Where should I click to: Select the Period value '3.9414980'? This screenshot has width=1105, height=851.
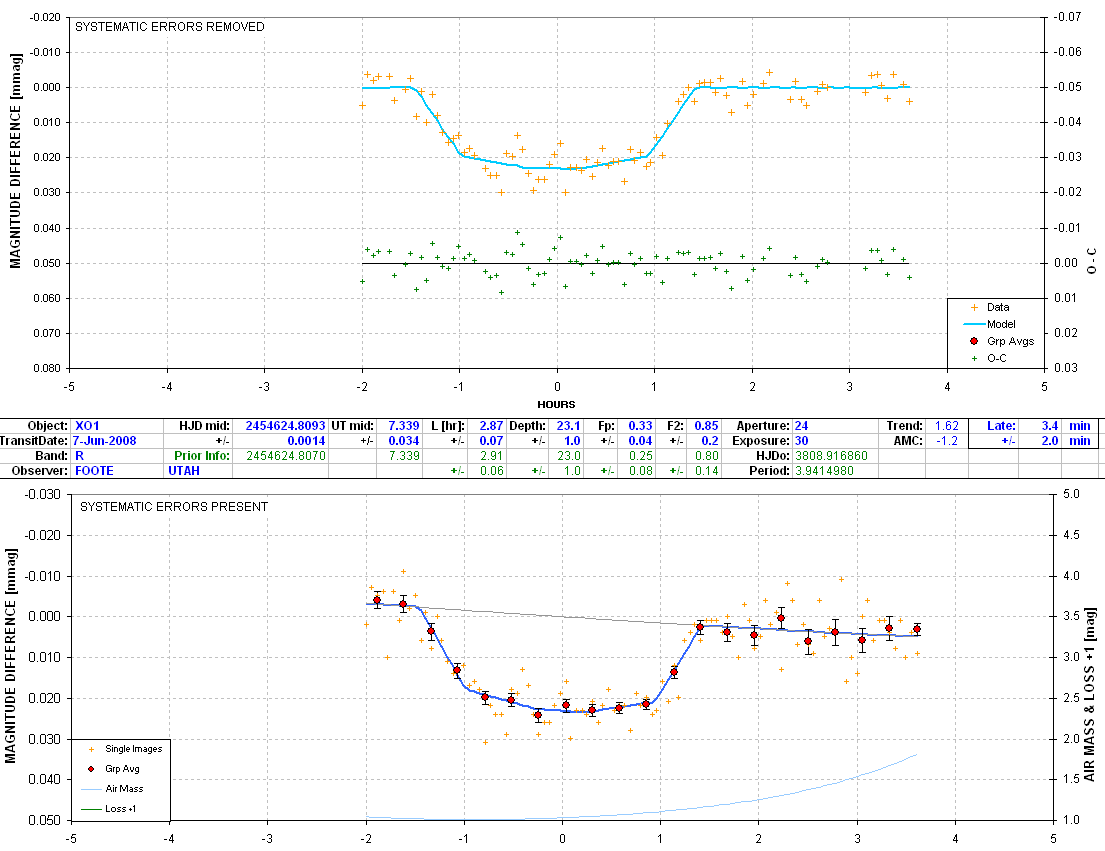[x=824, y=471]
